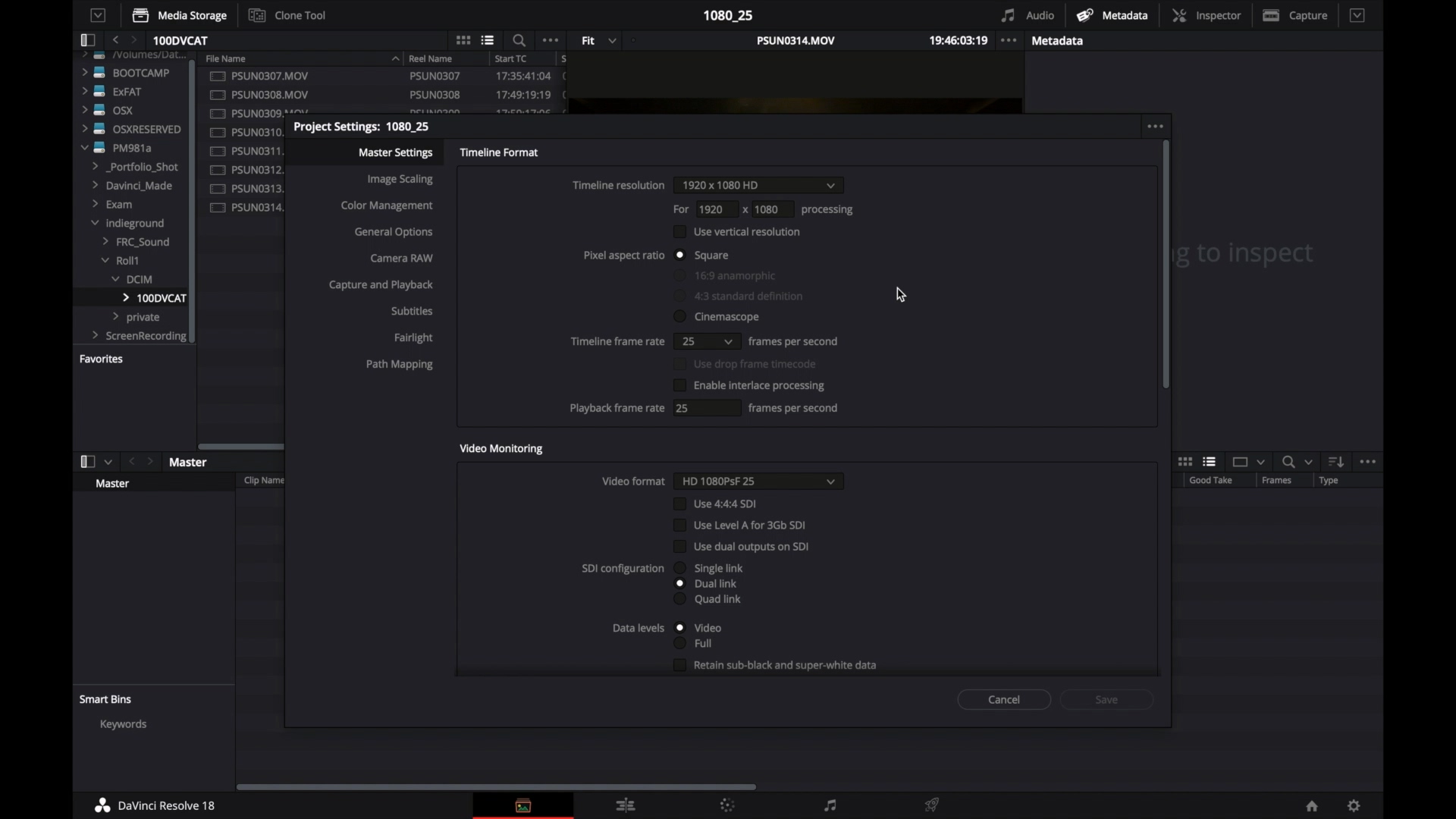The width and height of the screenshot is (1456, 819).
Task: Select Color Management settings section
Action: click(x=386, y=204)
